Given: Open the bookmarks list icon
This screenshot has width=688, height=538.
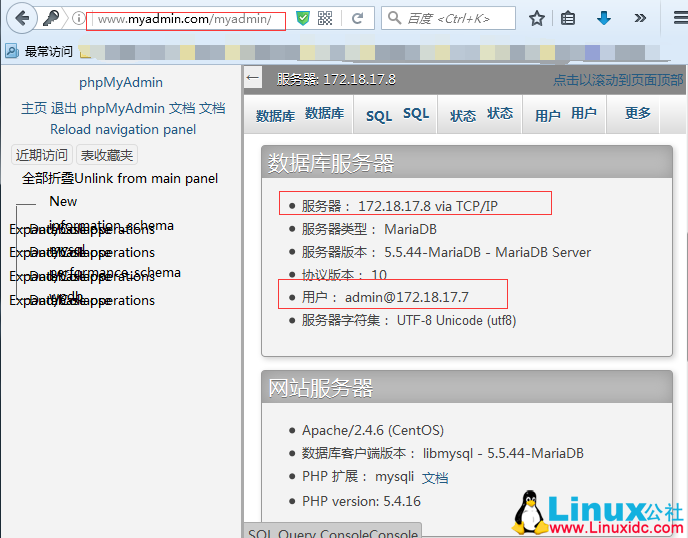Looking at the screenshot, I should [568, 18].
